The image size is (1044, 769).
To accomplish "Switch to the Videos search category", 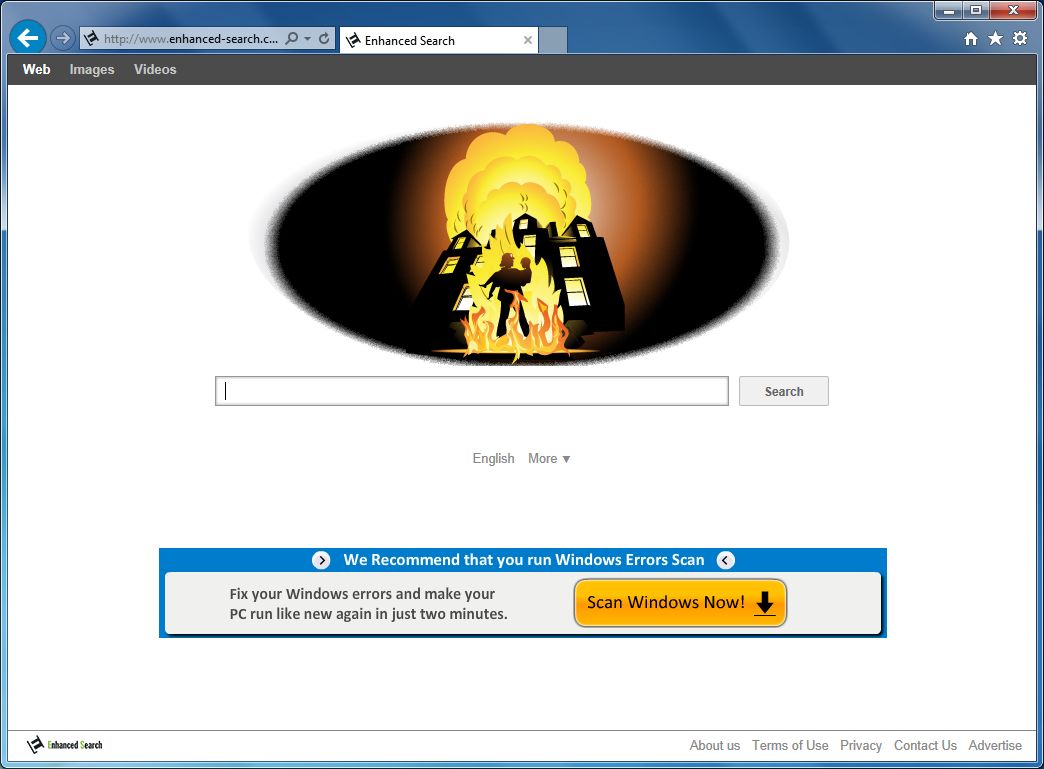I will coord(155,69).
